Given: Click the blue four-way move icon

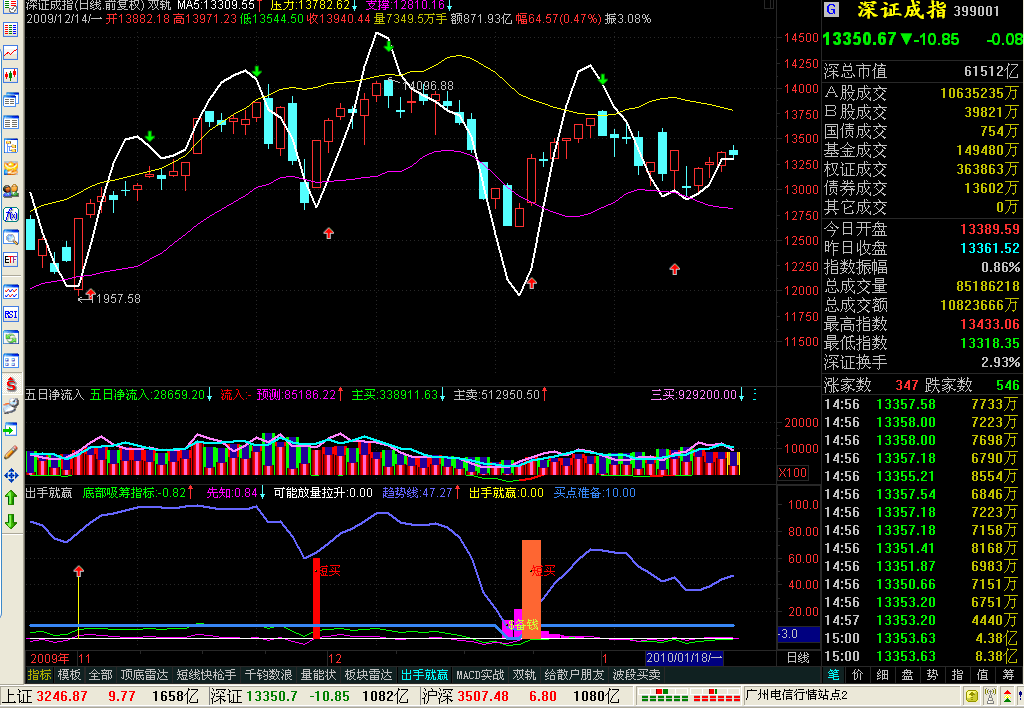Looking at the screenshot, I should click(10, 475).
